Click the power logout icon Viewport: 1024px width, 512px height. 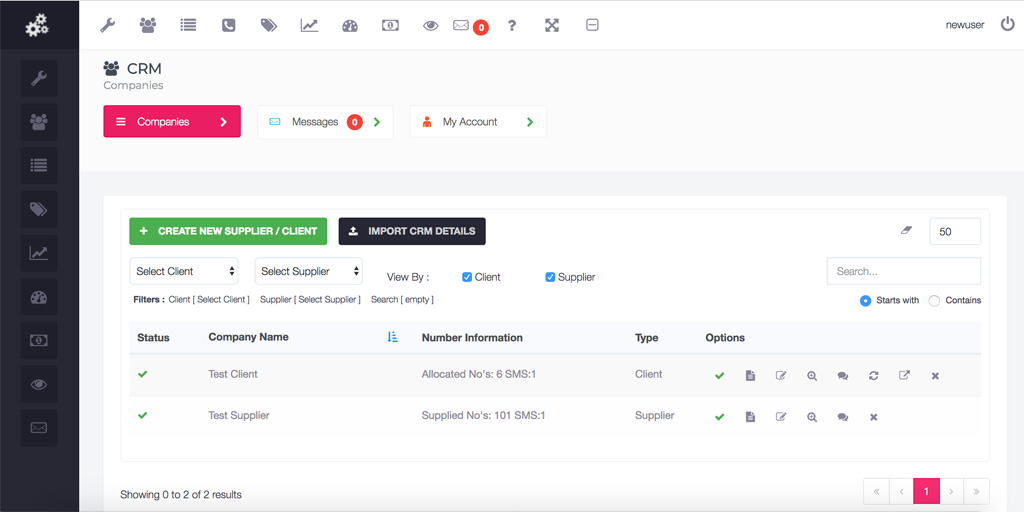tap(1007, 24)
